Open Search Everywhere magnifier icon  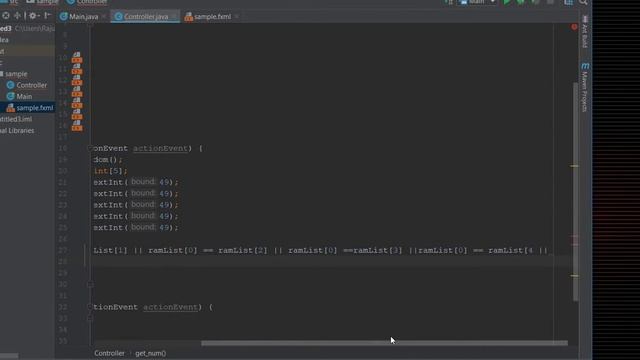(583, 2)
